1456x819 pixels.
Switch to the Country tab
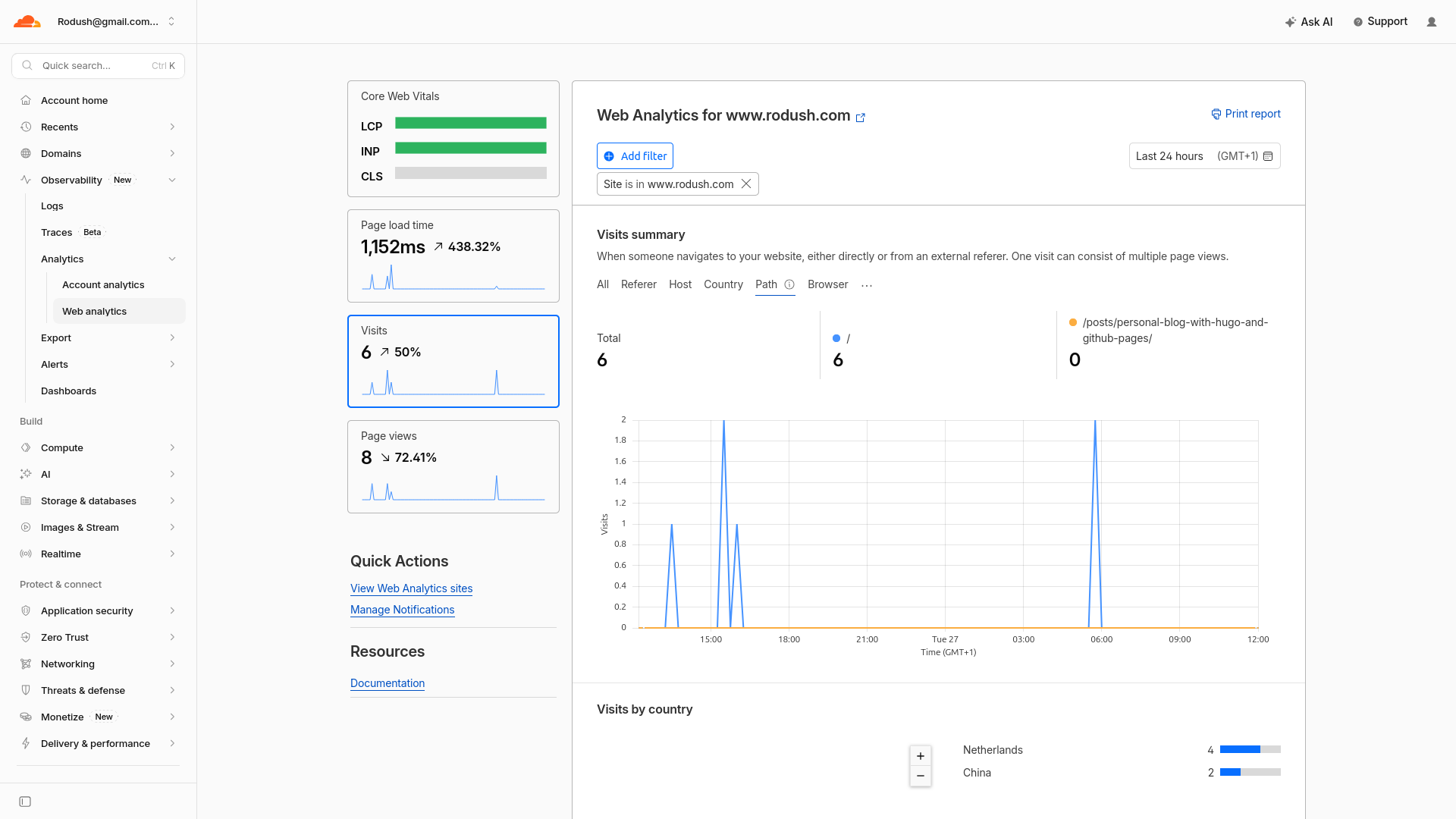pyautogui.click(x=723, y=284)
